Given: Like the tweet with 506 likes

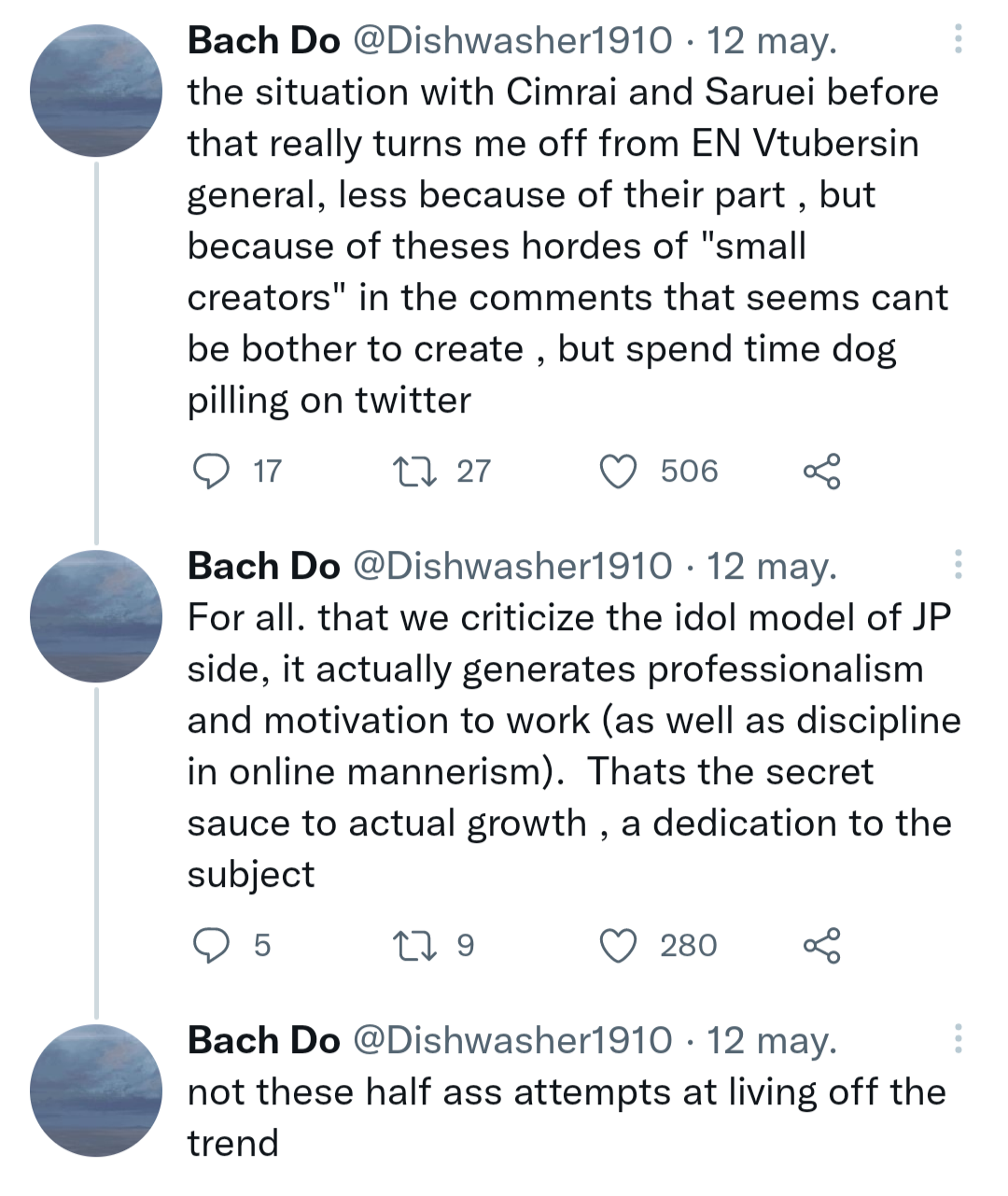Looking at the screenshot, I should 617,471.
